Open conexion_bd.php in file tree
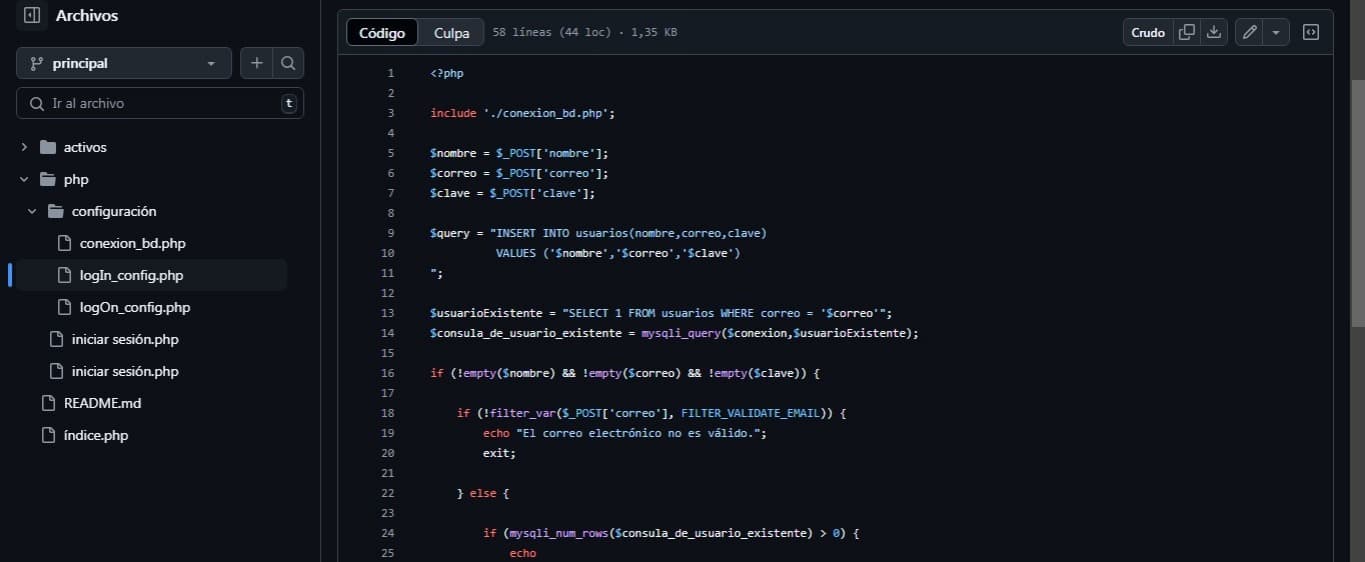1365x562 pixels. tap(132, 243)
